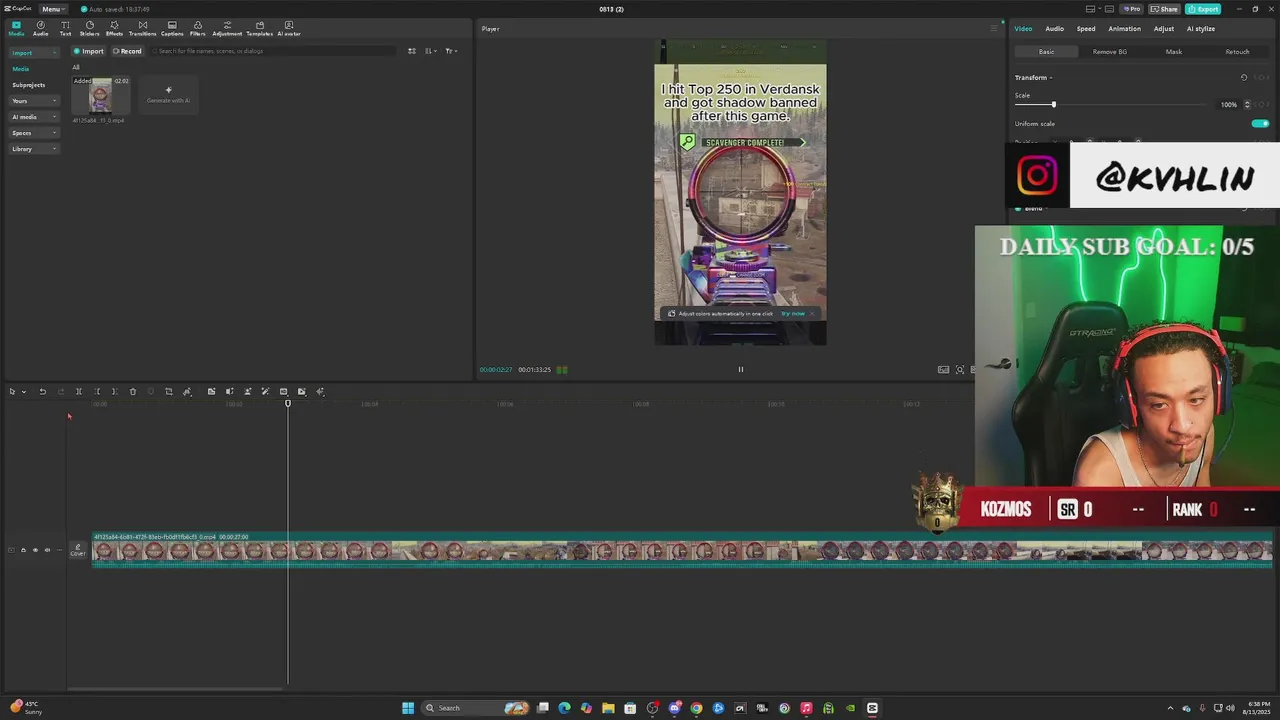Click the Split clip icon in timeline toolbar

(78, 391)
